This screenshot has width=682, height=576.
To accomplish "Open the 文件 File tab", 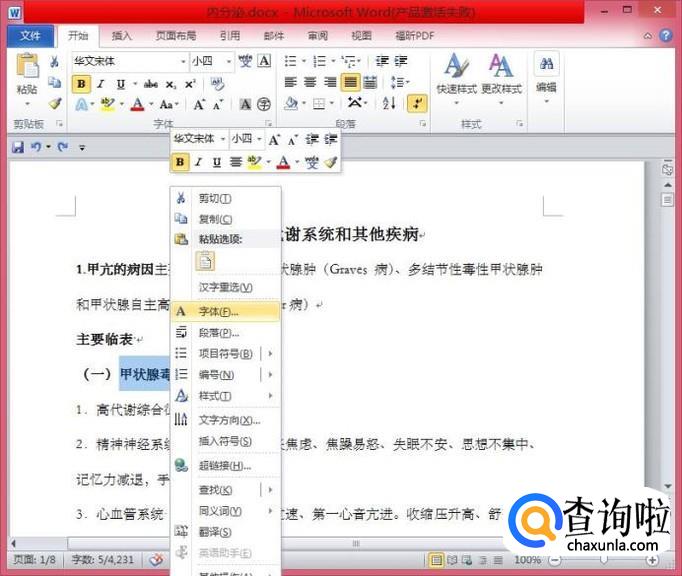I will [x=30, y=36].
